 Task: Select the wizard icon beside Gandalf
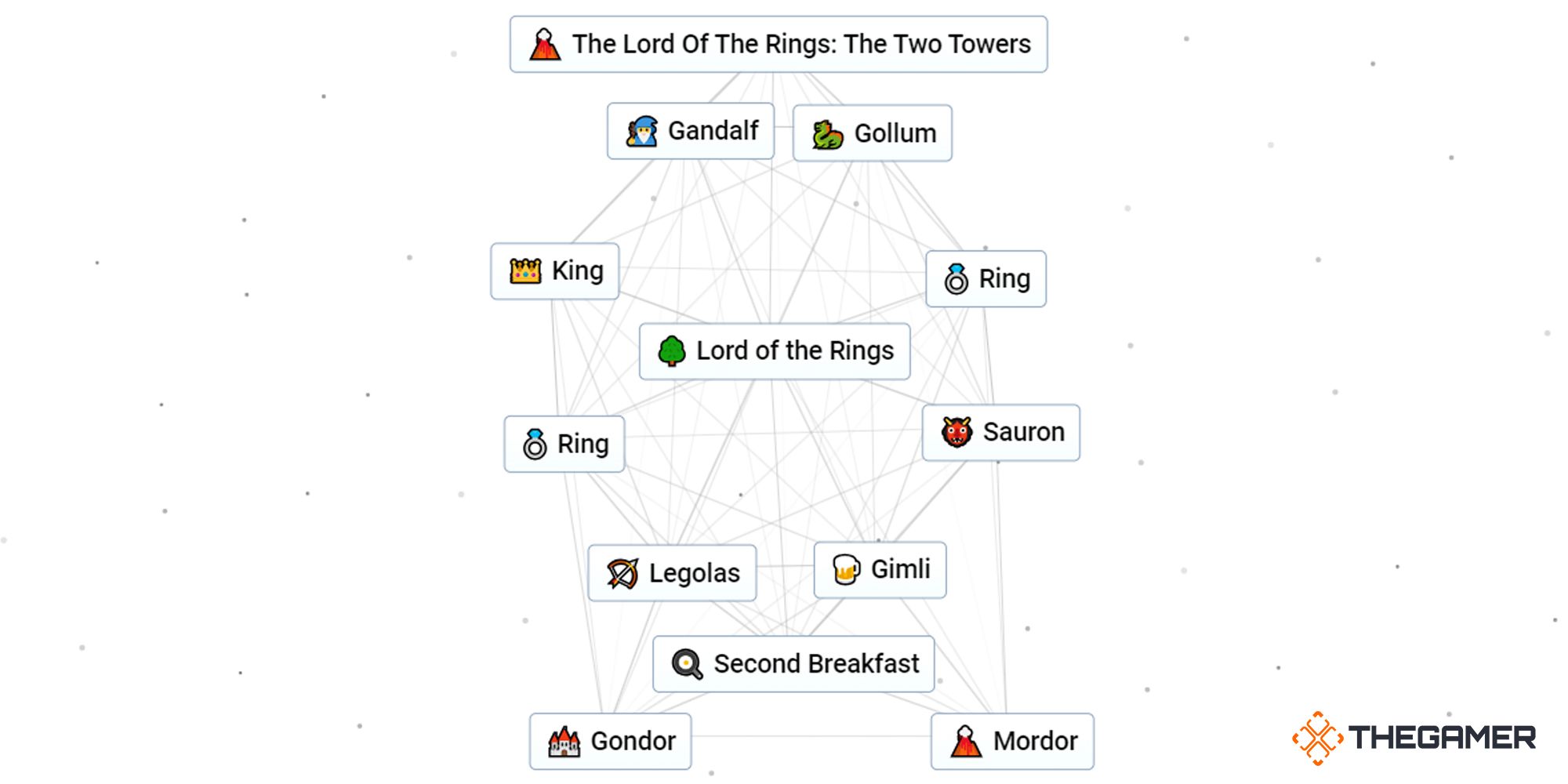coord(642,132)
